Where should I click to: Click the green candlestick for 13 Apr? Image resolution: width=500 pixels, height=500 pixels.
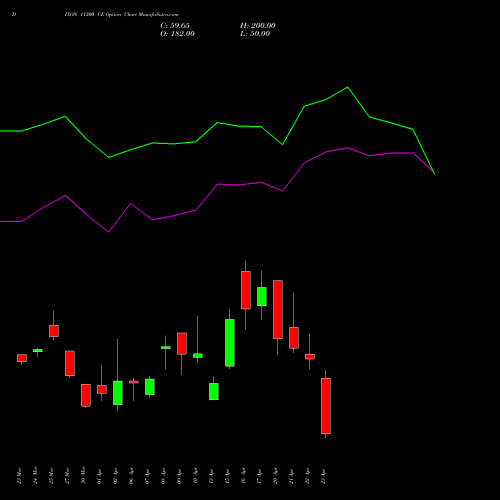(214, 392)
